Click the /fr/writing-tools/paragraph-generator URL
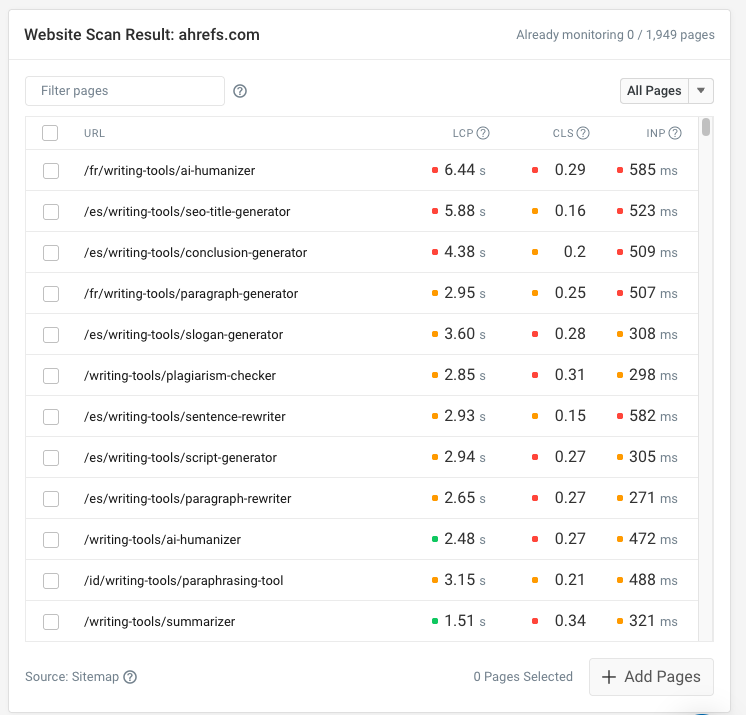746x715 pixels. click(191, 294)
